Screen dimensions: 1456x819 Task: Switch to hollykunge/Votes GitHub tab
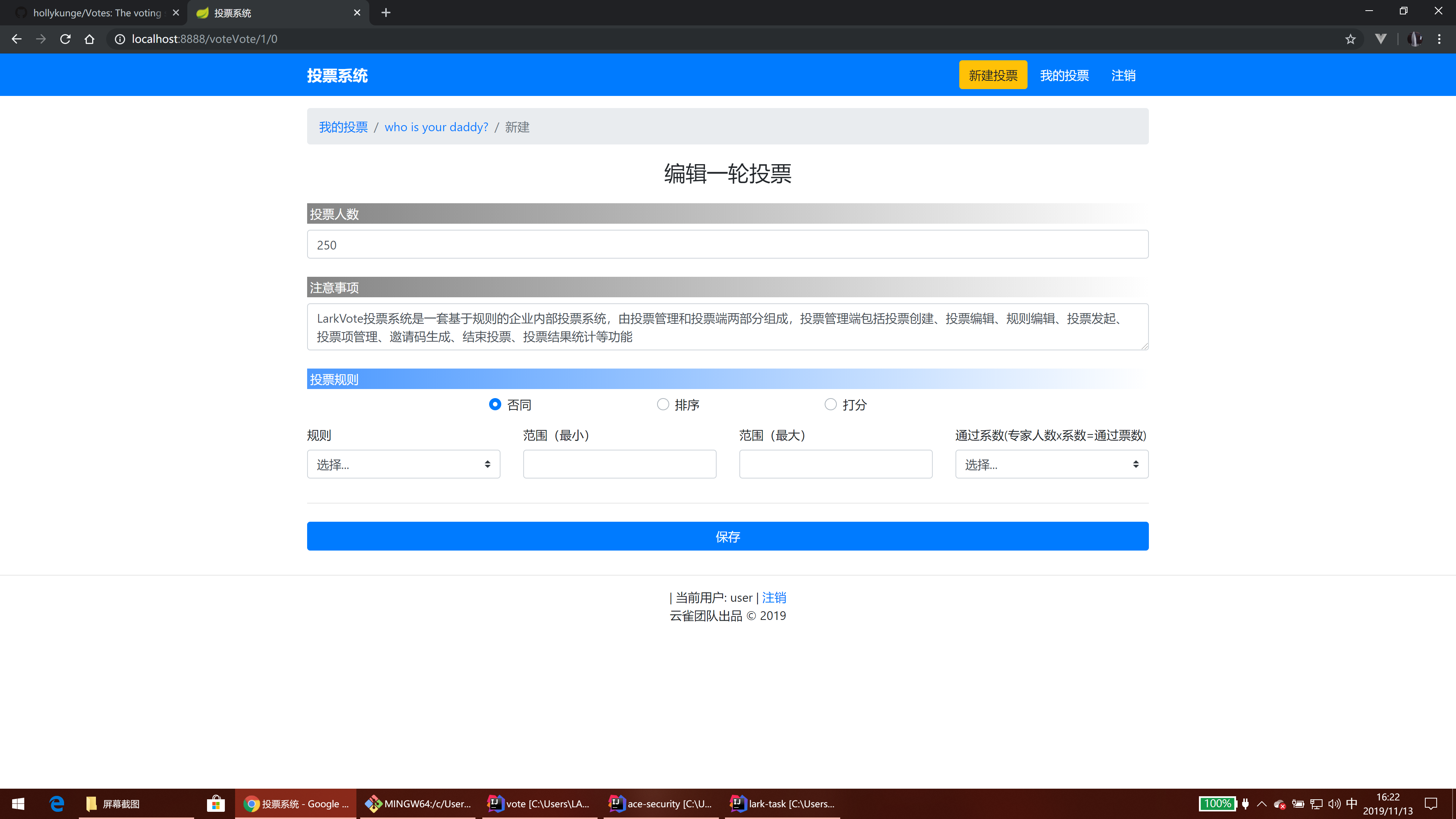(93, 13)
